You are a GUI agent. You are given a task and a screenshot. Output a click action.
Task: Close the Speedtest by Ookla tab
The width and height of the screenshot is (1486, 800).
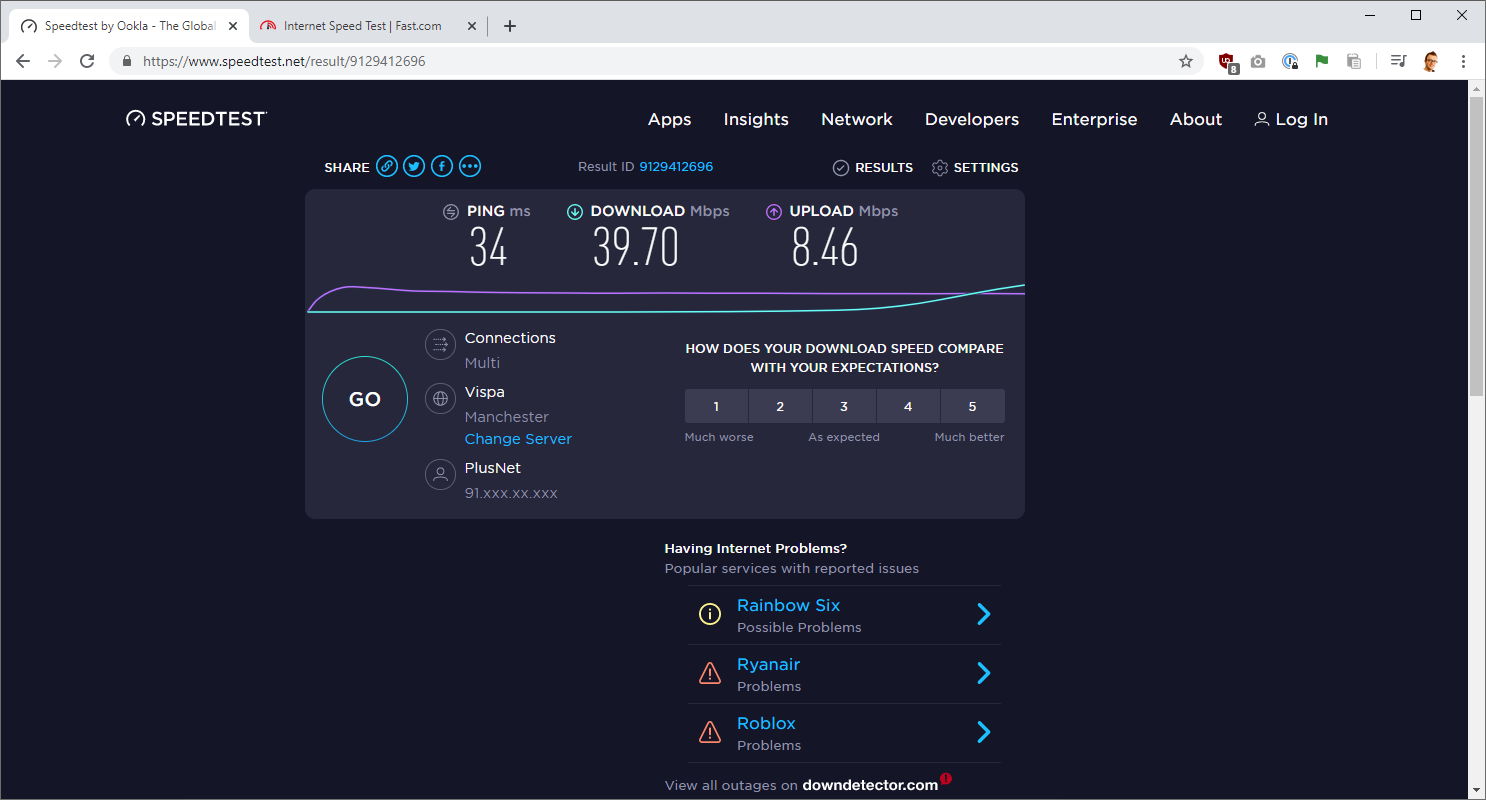(233, 26)
